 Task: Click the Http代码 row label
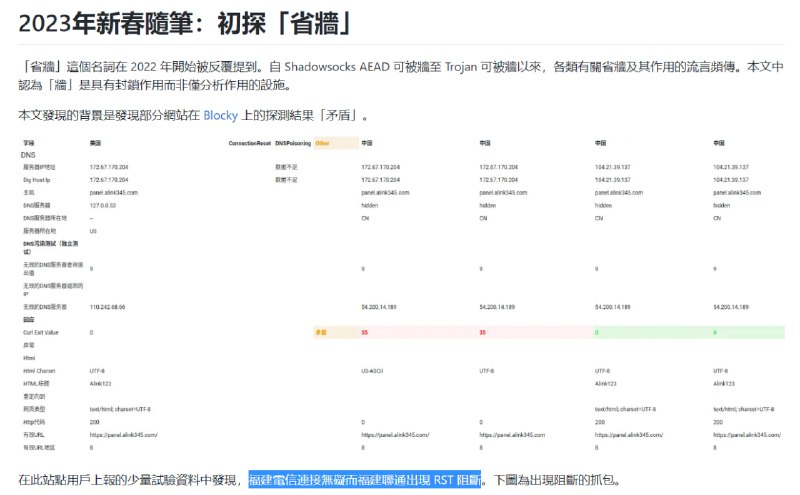(x=34, y=423)
